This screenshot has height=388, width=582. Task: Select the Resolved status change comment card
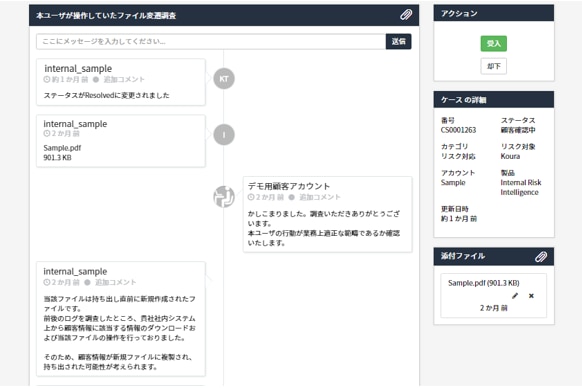click(x=121, y=82)
